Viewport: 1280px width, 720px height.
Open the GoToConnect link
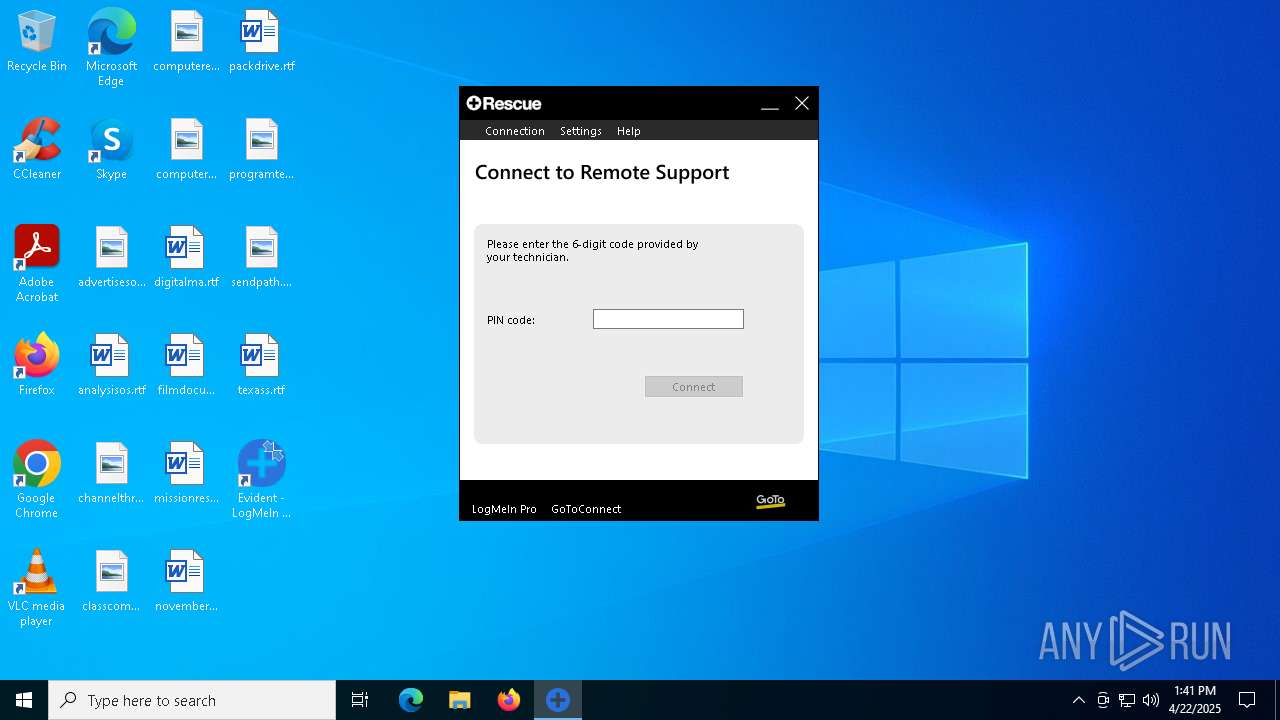click(586, 509)
